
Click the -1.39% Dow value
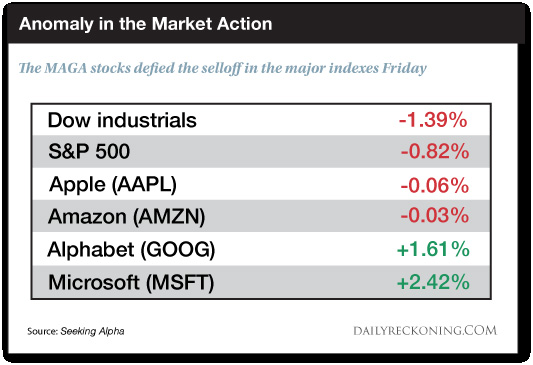coord(433,120)
